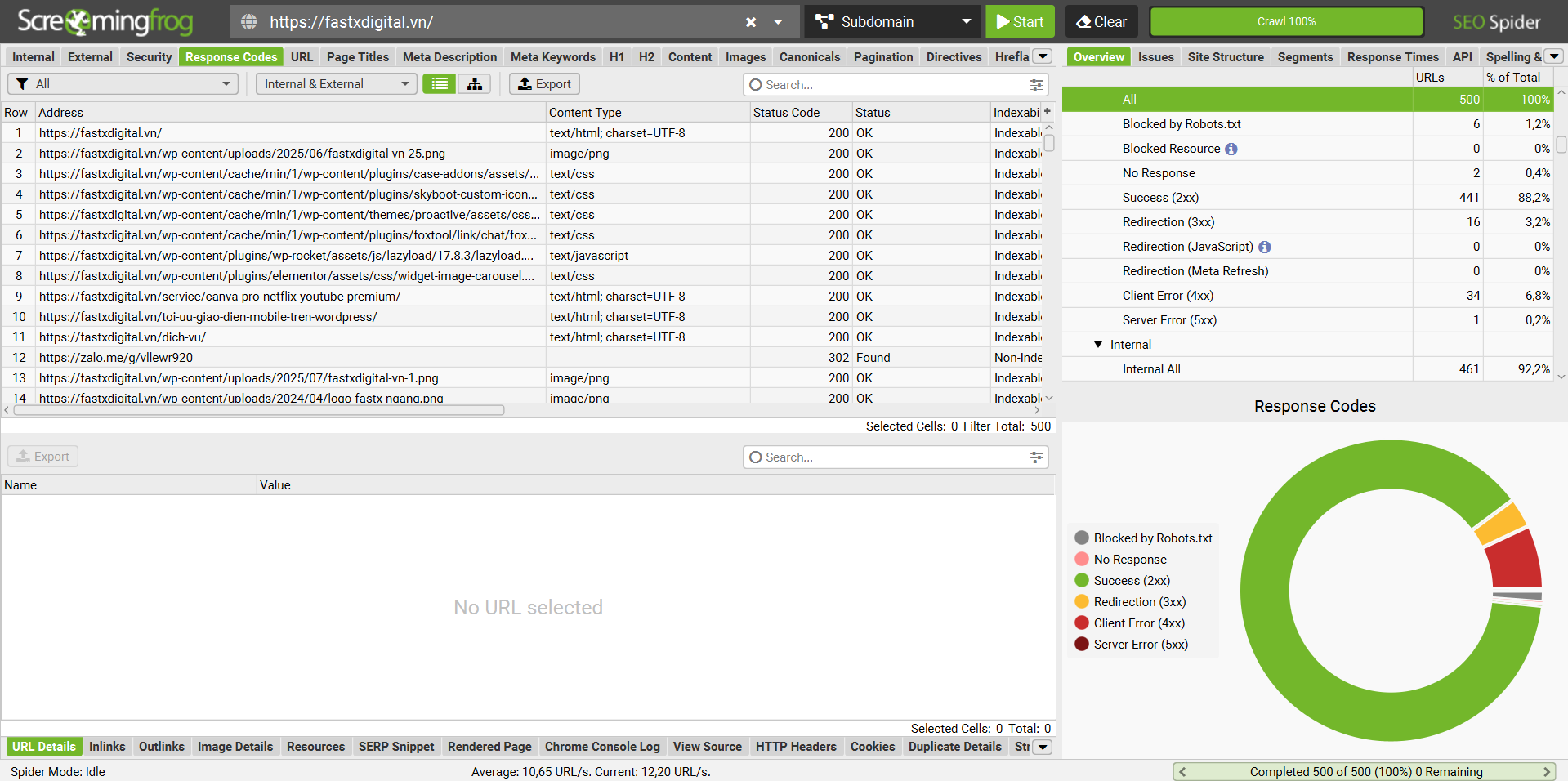Select the Redirection (3xx) overview row
The height and width of the screenshot is (781, 1568).
pos(1307,222)
